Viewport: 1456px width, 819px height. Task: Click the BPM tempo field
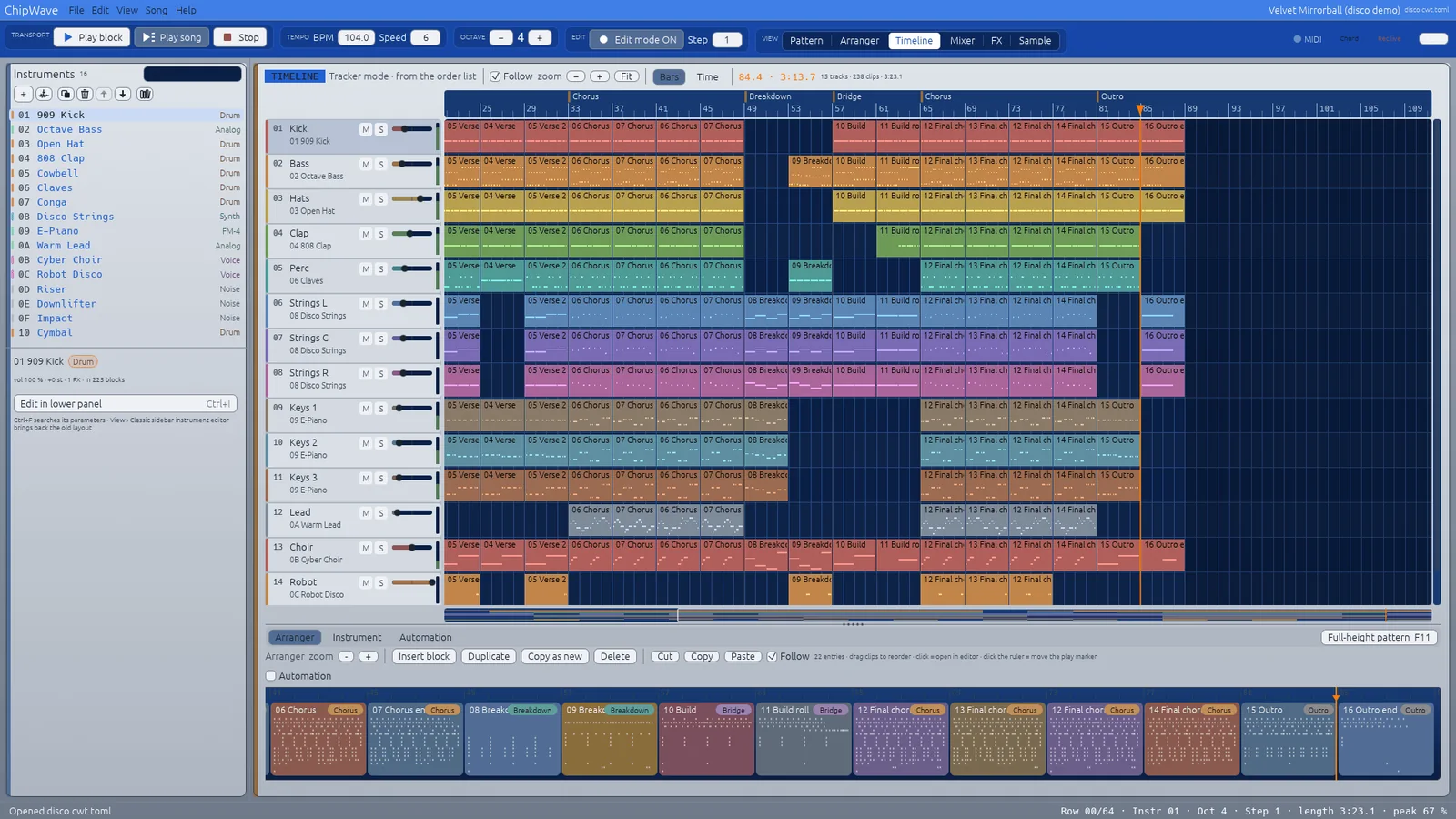(356, 37)
